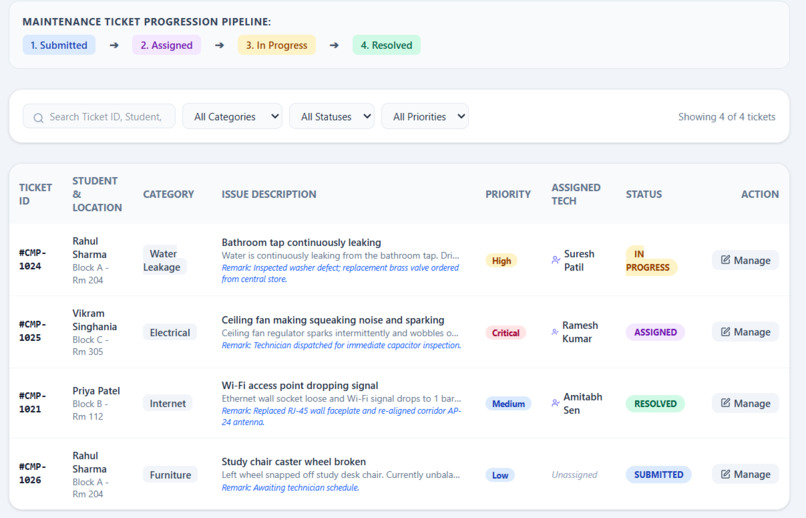Click the edit icon on #CMP-1024 Manage
Screen dimensions: 806x518
(725, 260)
